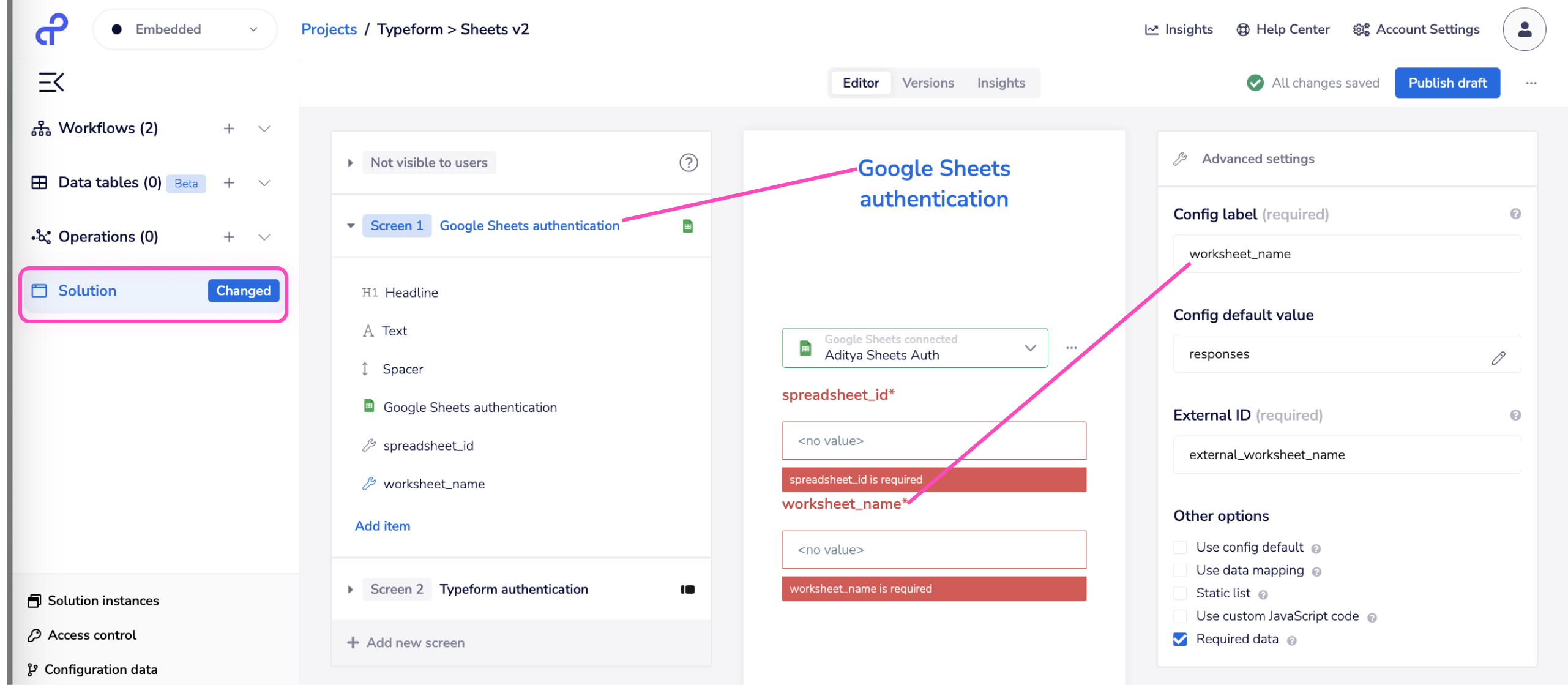Click the user profile avatar icon

tap(1523, 29)
